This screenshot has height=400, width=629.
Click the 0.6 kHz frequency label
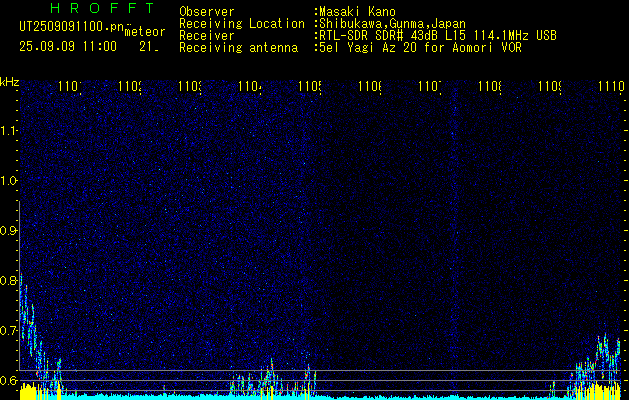coord(8,380)
